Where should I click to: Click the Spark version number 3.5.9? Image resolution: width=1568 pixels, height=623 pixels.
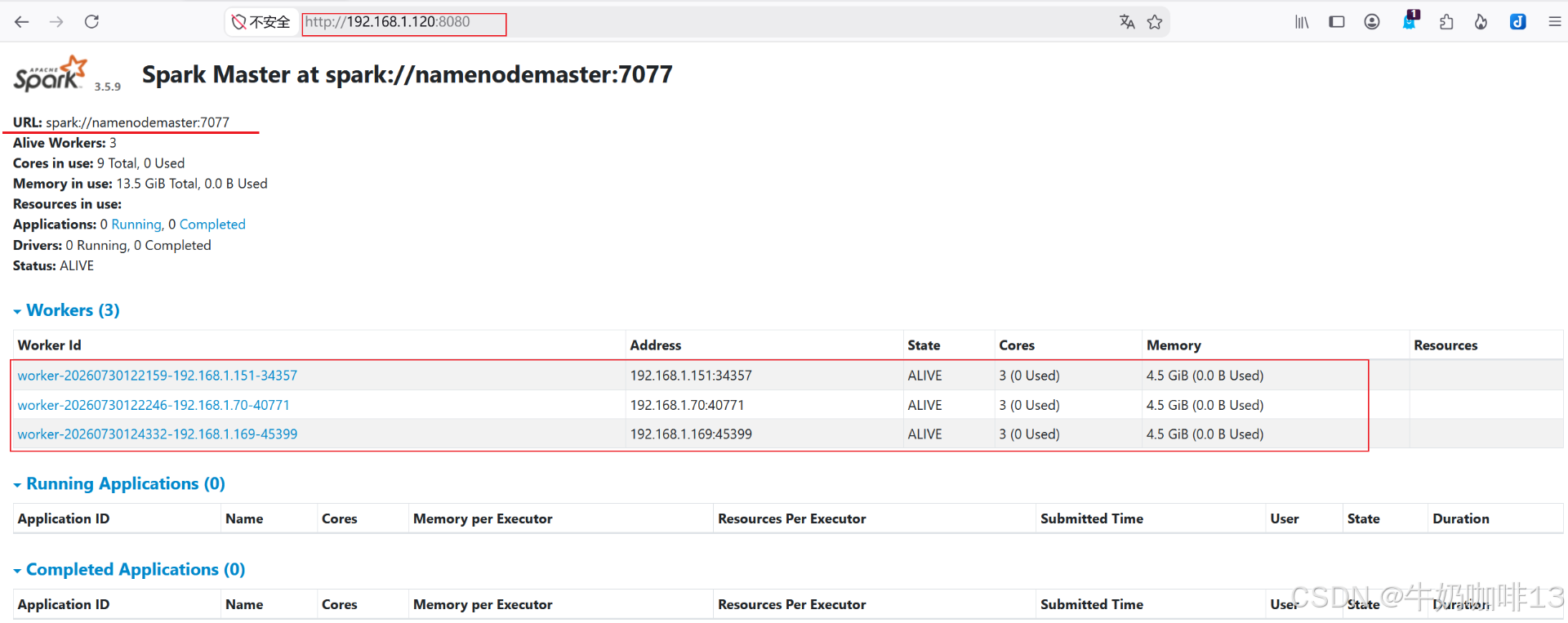click(x=108, y=87)
